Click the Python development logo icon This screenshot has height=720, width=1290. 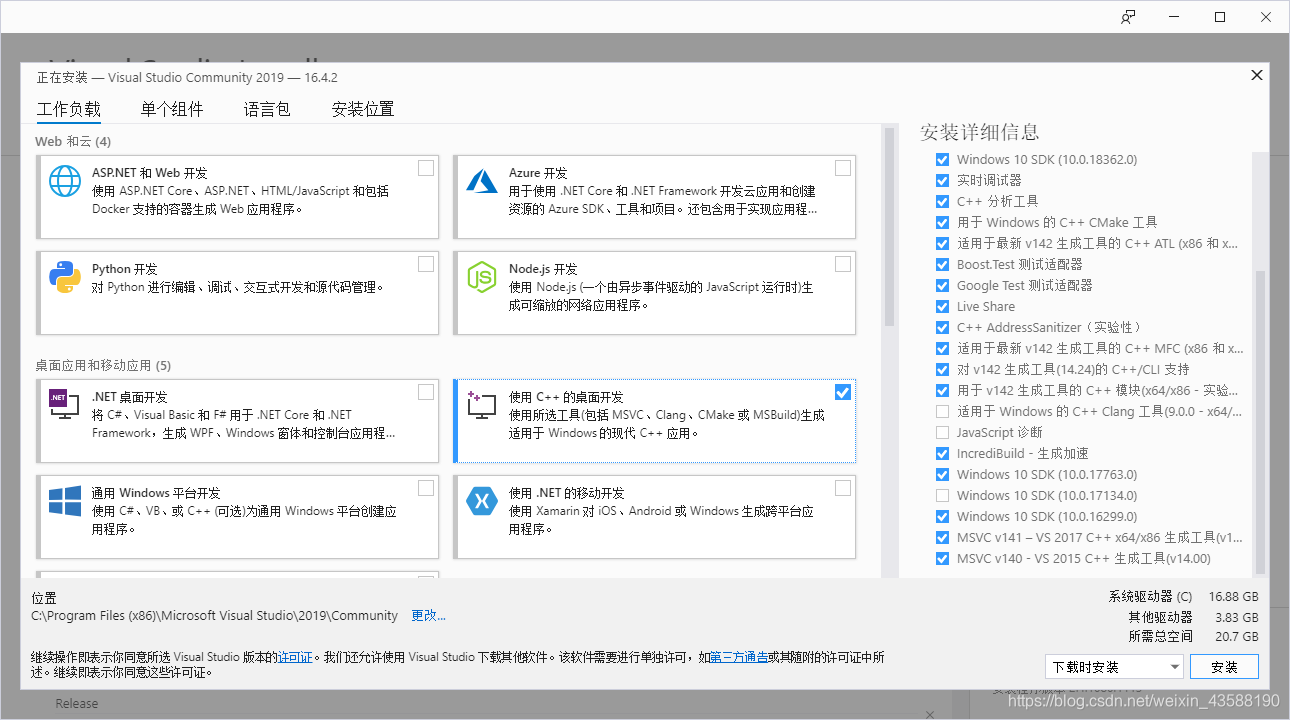65,277
